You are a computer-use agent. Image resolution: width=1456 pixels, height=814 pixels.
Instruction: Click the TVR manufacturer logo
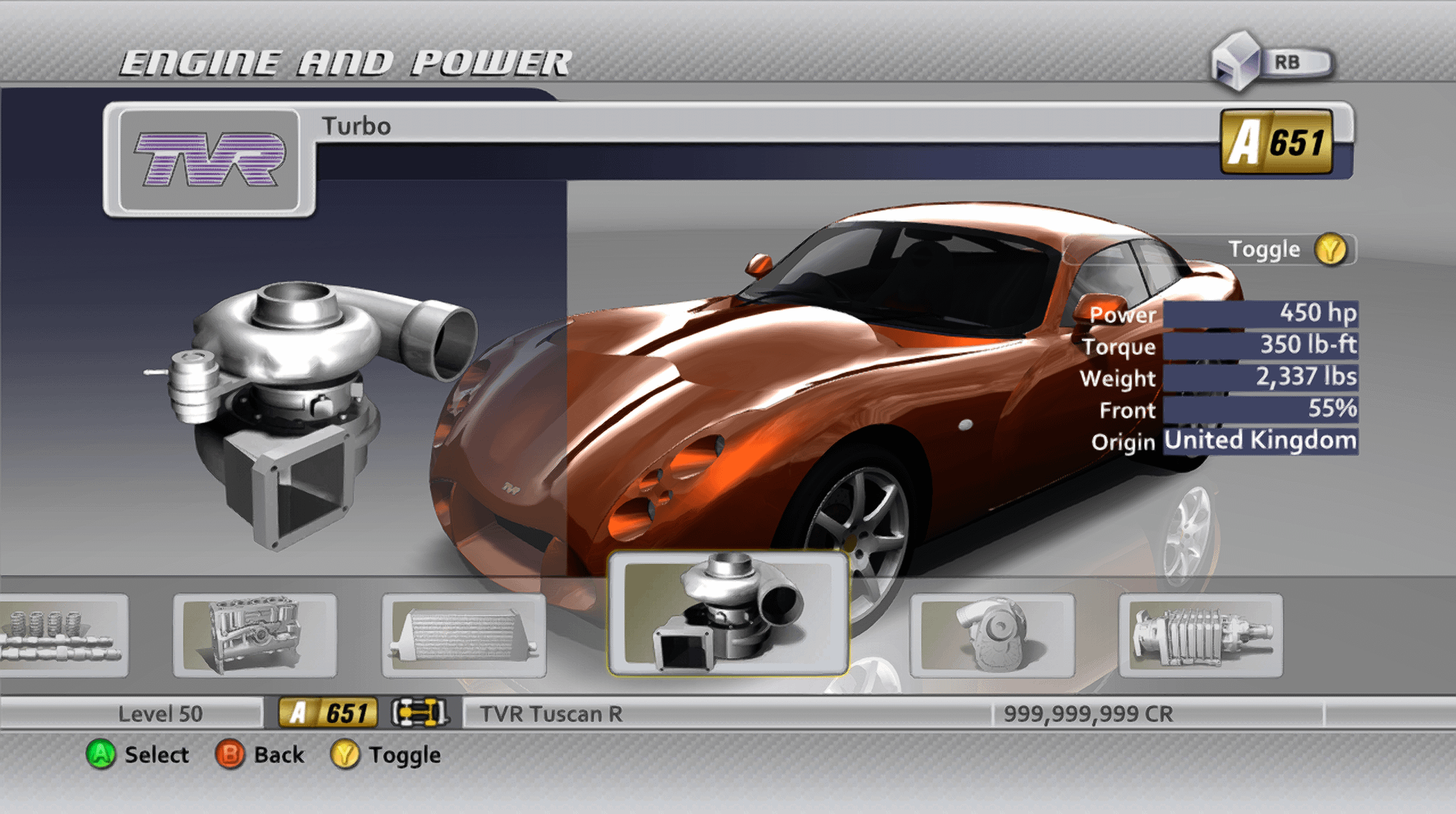tap(210, 160)
